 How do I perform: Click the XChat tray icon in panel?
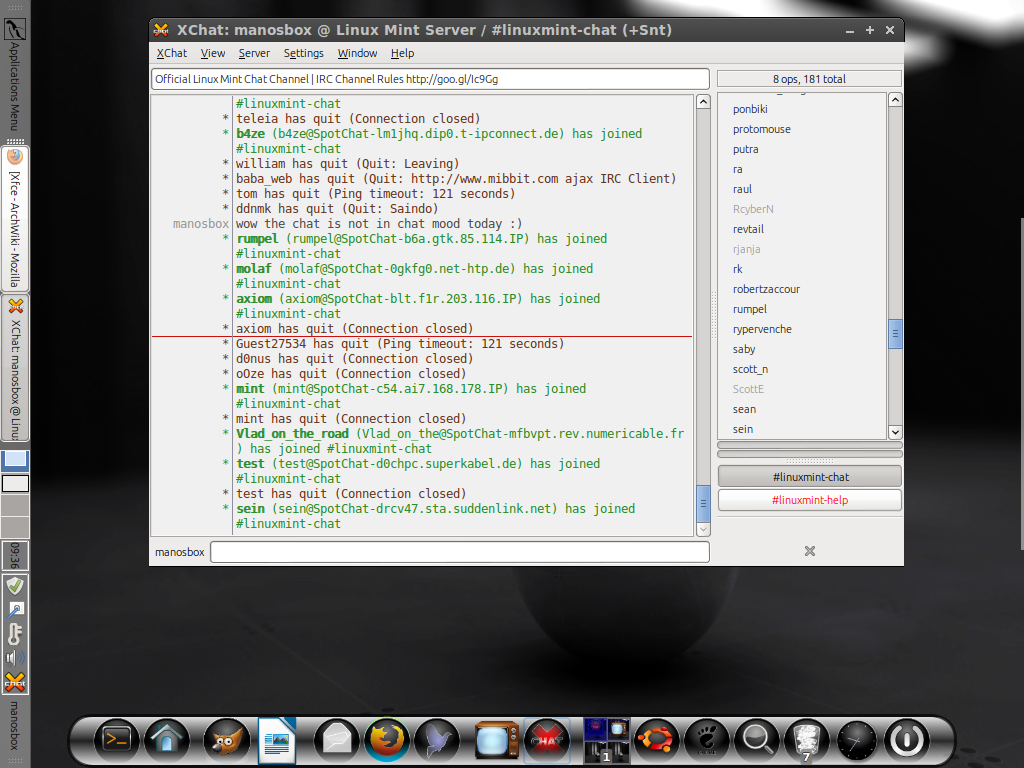coord(14,682)
